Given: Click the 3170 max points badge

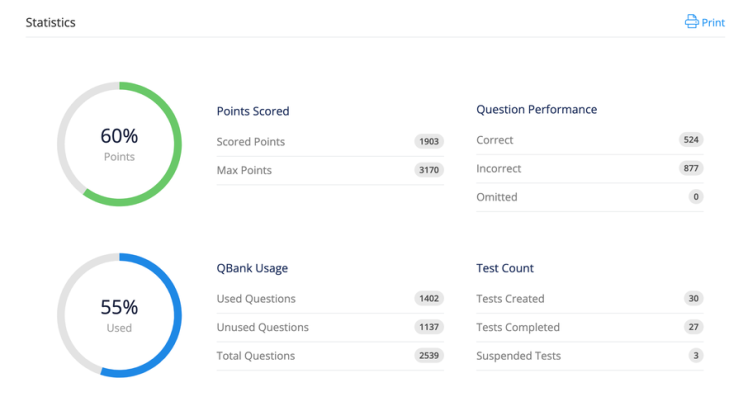Looking at the screenshot, I should tap(429, 170).
